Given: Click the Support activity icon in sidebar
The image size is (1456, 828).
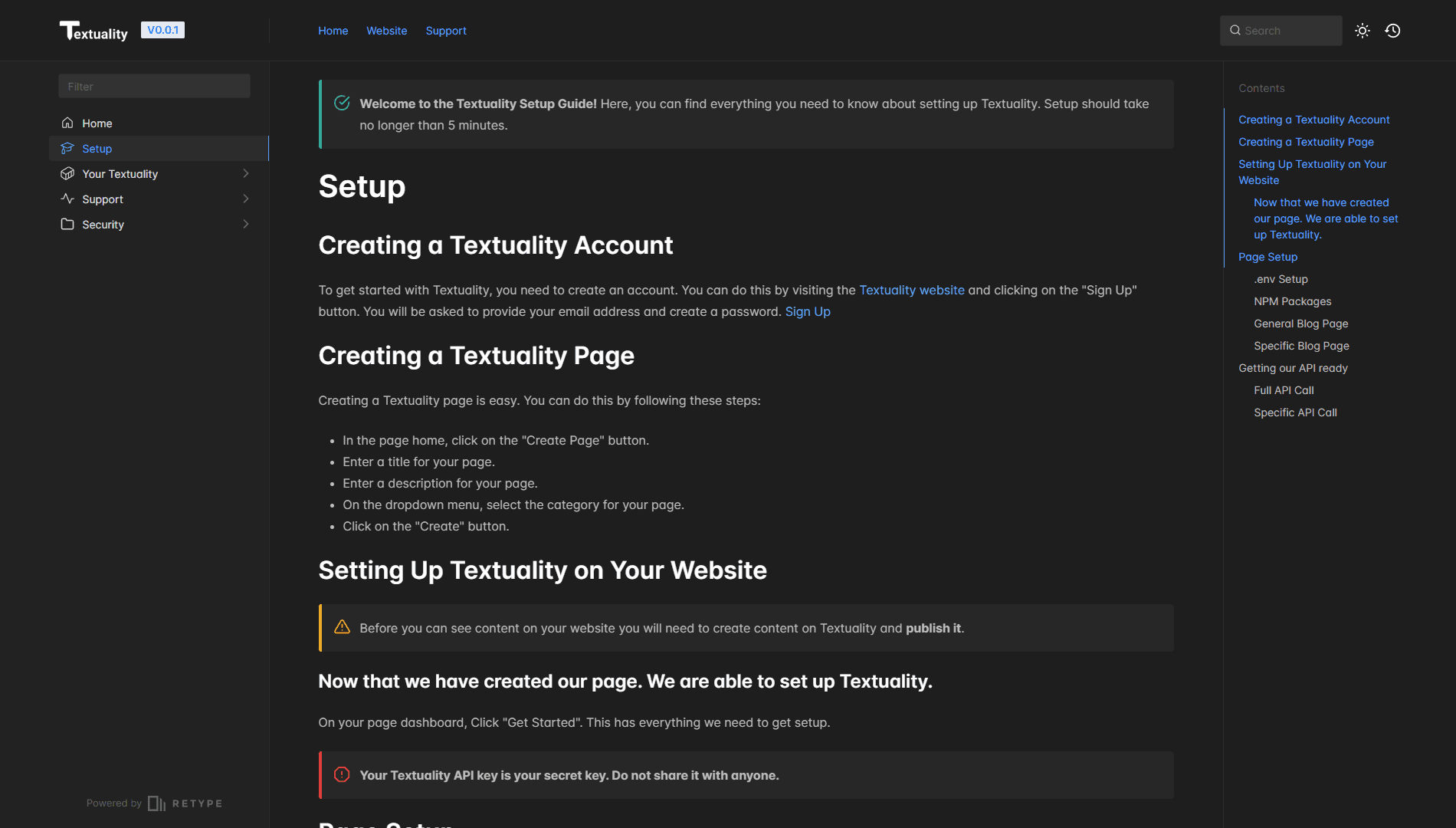Looking at the screenshot, I should (67, 199).
